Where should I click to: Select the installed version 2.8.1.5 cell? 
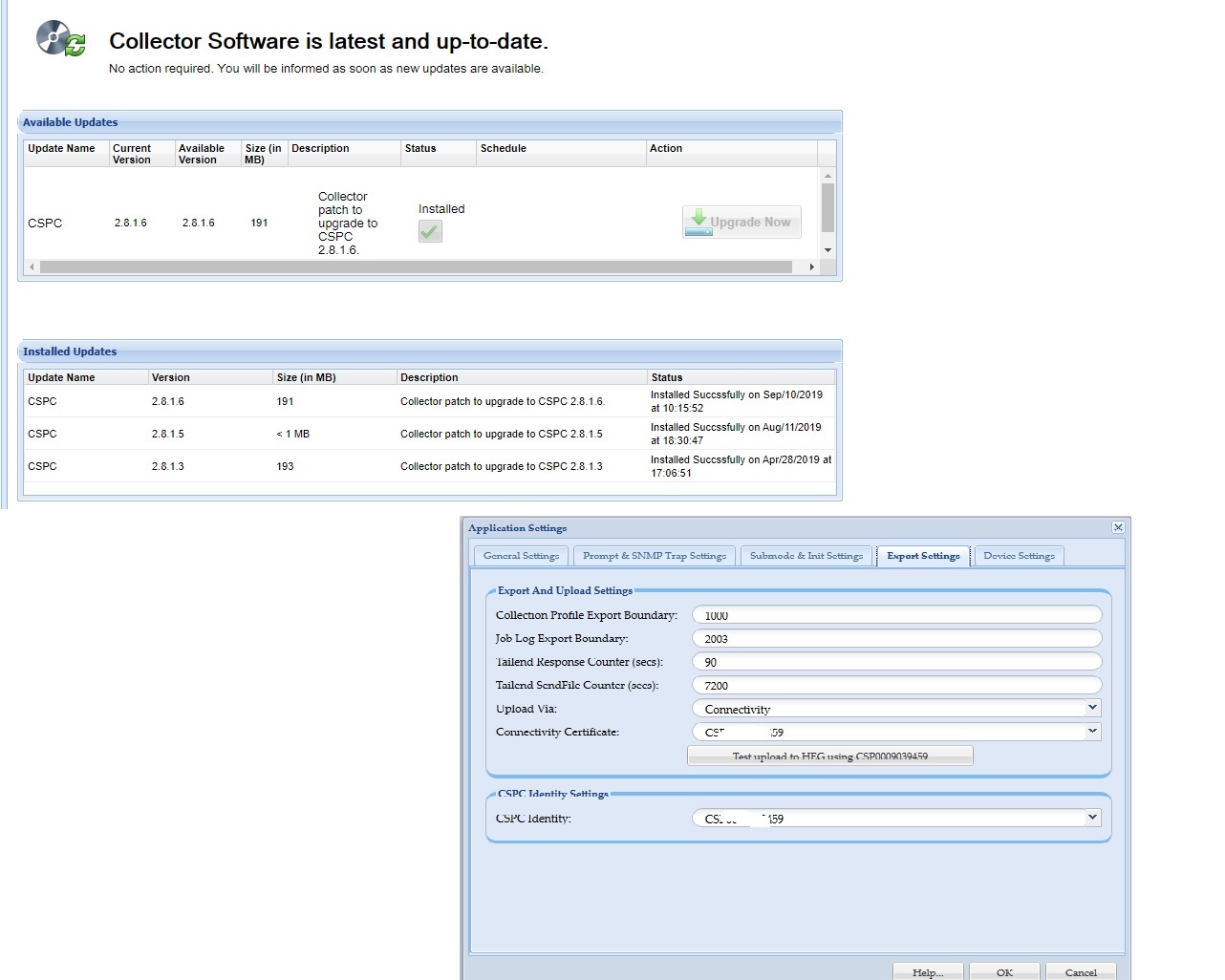pyautogui.click(x=168, y=434)
